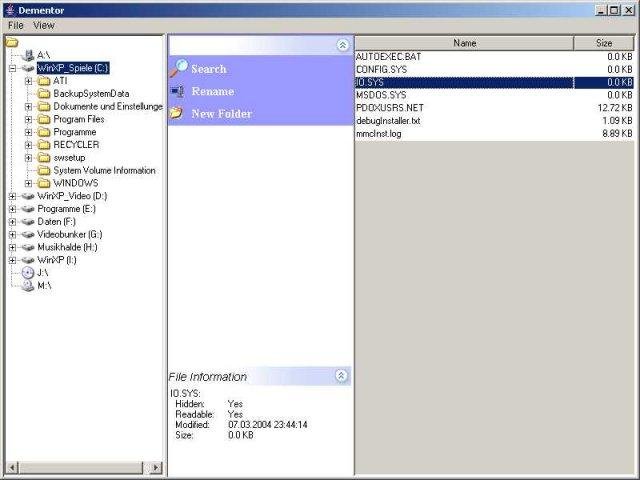Sort files by Size column header
The image size is (640, 480).
pos(604,43)
